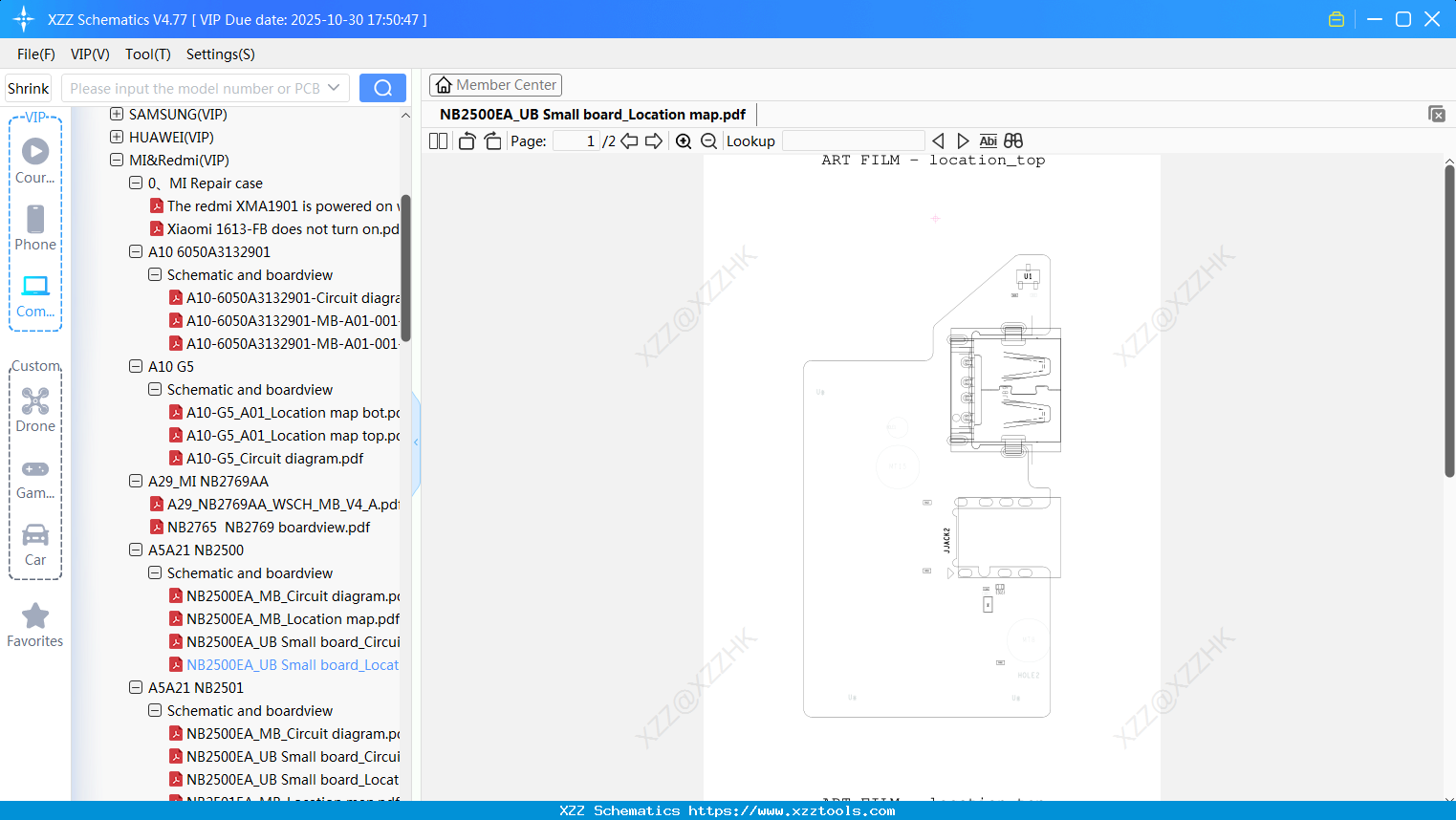Image resolution: width=1456 pixels, height=820 pixels.
Task: Open A10-G5_A01_Location map top file
Action: click(x=285, y=436)
